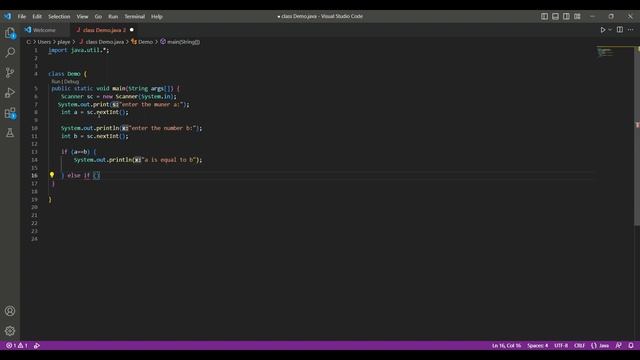Open the Run menu
Screen dimensions: 640x360
pyautogui.click(x=113, y=16)
